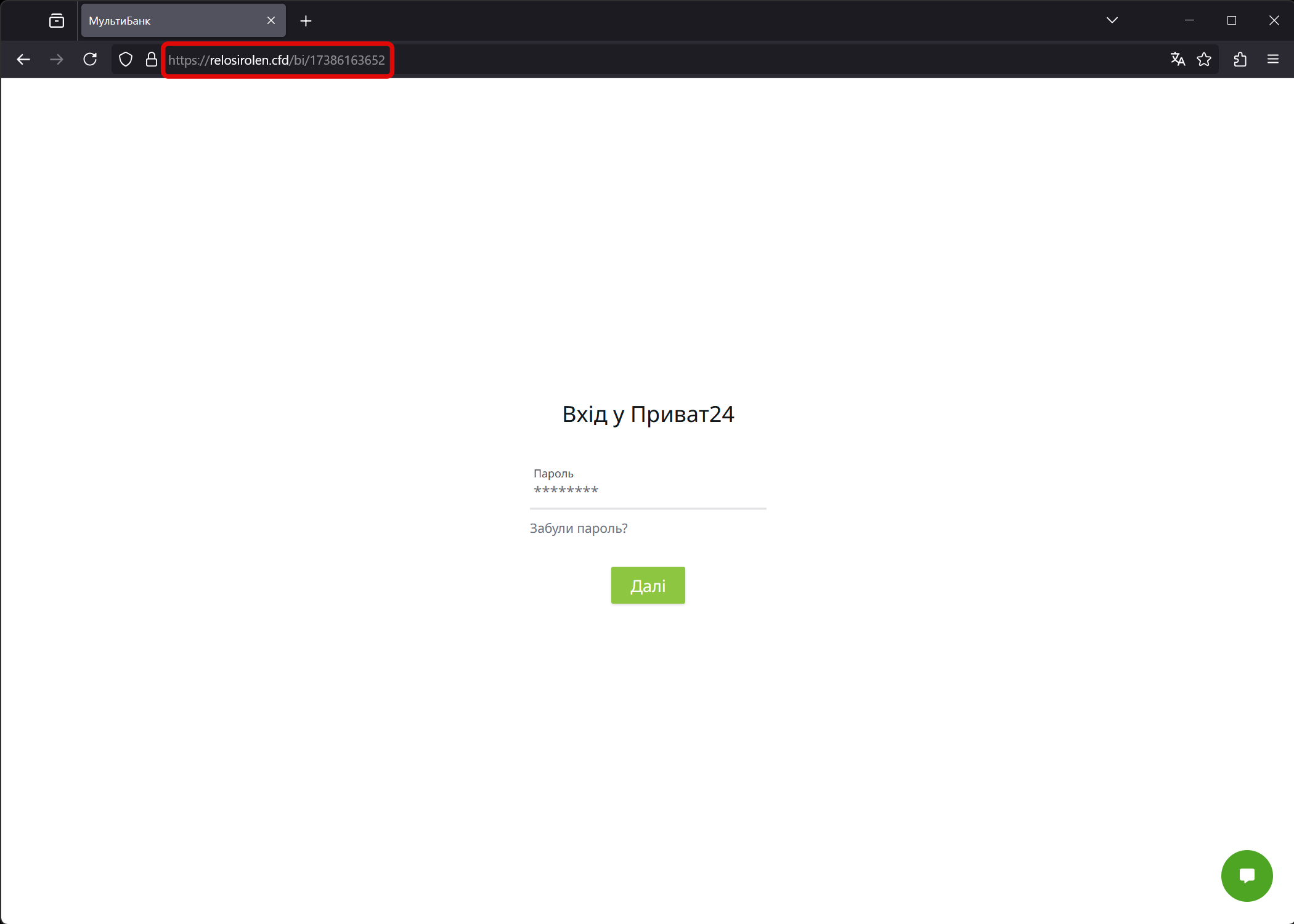Screen dimensions: 1294x924
Task: Click the forward navigation arrow
Action: coord(57,60)
